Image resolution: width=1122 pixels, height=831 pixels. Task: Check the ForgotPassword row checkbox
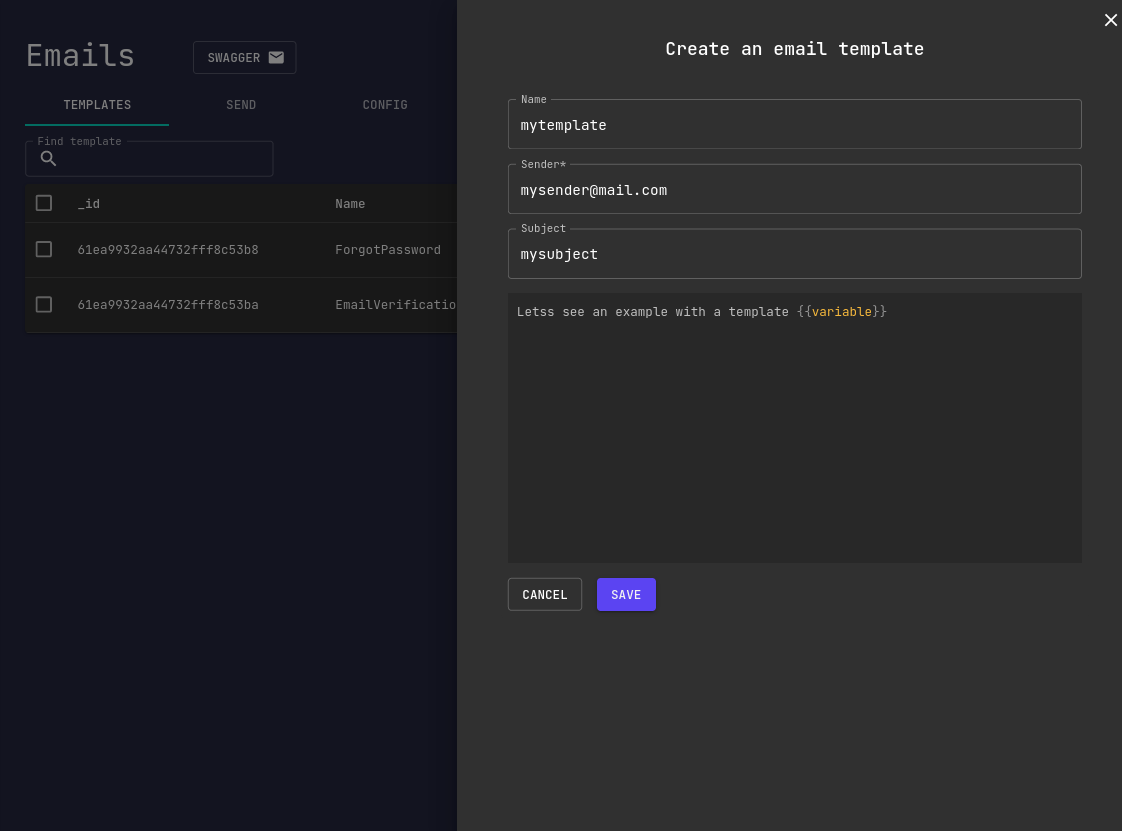coord(44,249)
